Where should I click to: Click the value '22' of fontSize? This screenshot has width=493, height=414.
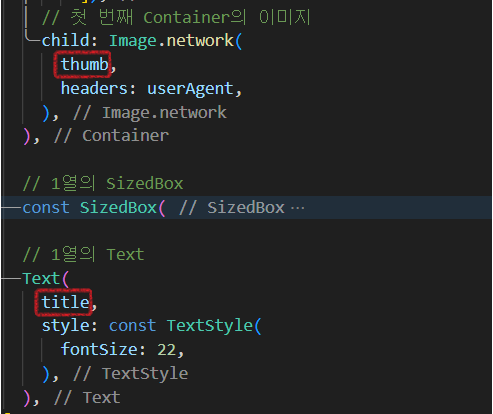(167, 350)
